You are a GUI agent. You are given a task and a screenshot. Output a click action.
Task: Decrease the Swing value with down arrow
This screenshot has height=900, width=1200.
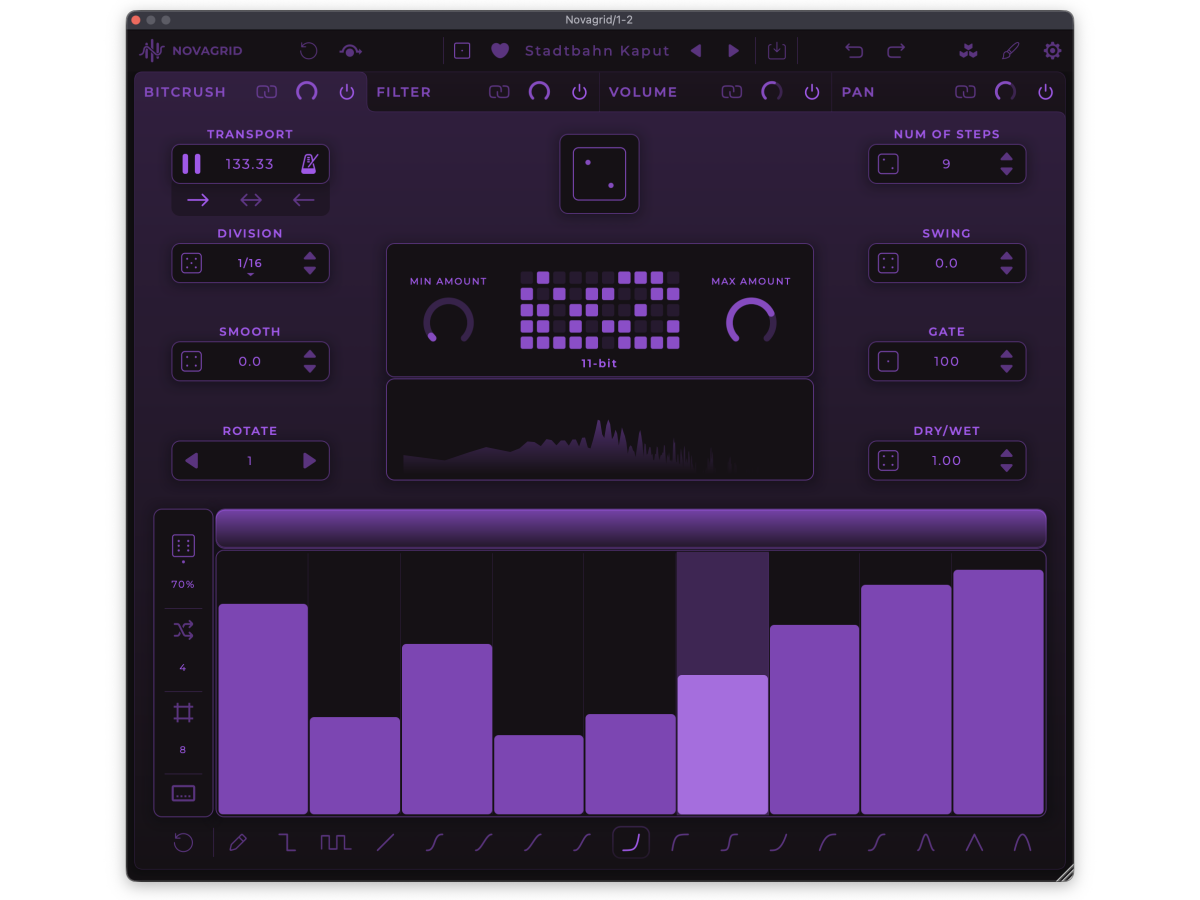[1007, 270]
